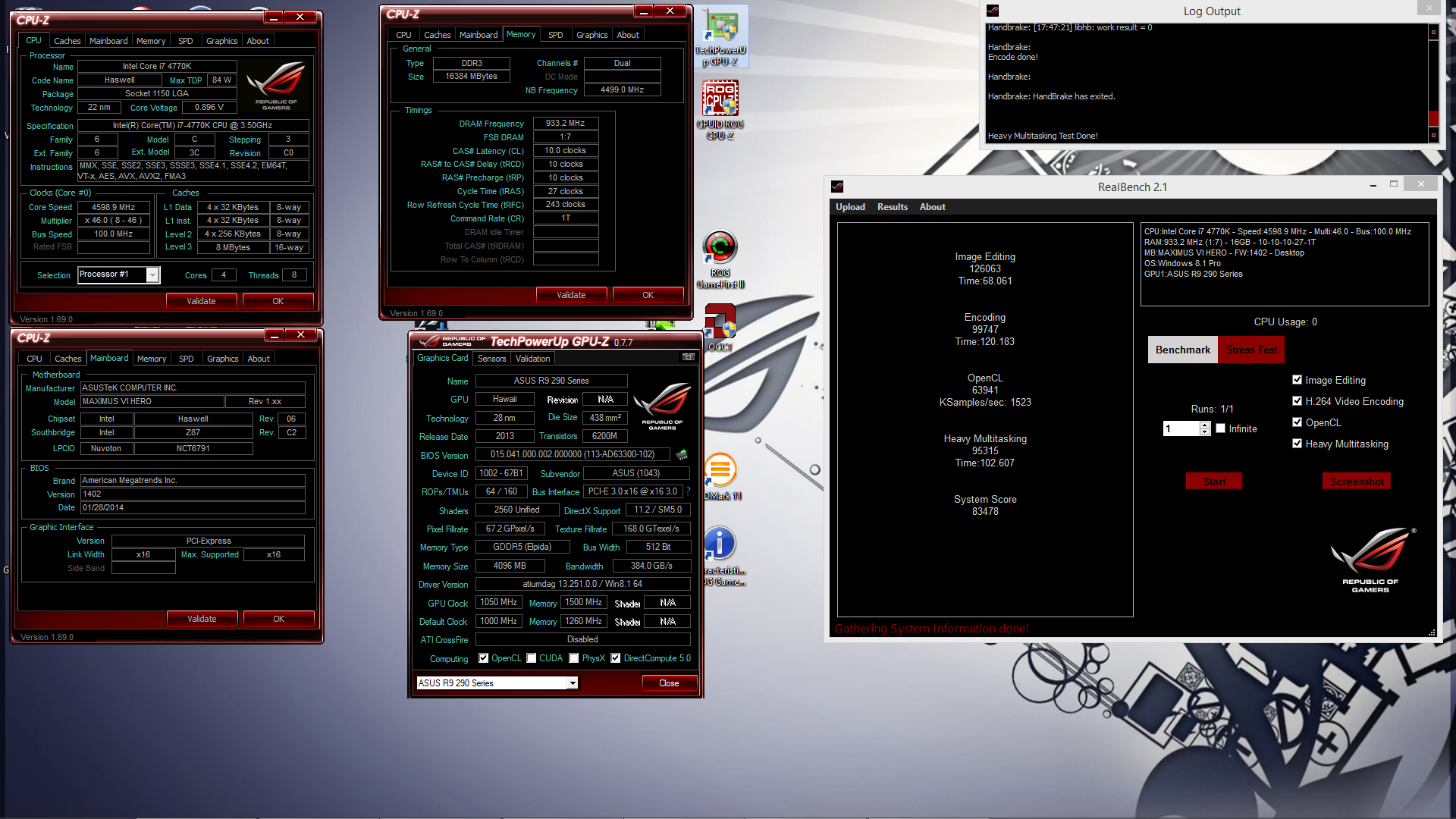1456x819 pixels.
Task: Open the OCCT desktop shortcut
Action: coord(720,328)
